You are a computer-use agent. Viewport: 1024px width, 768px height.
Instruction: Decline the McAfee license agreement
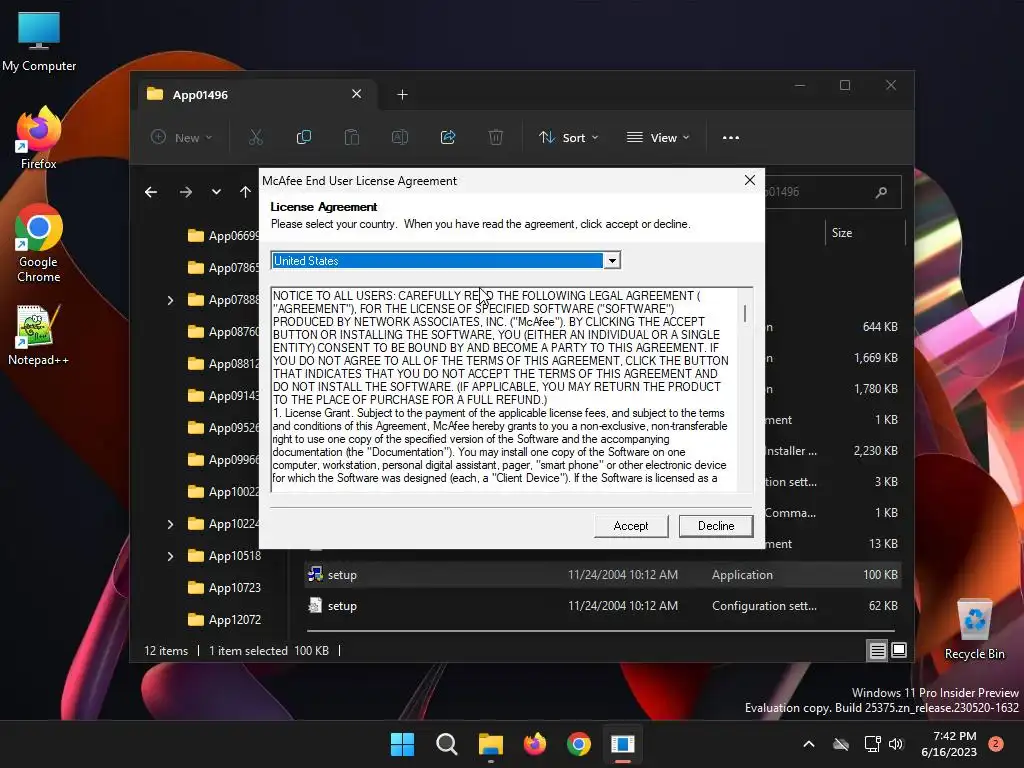point(716,526)
